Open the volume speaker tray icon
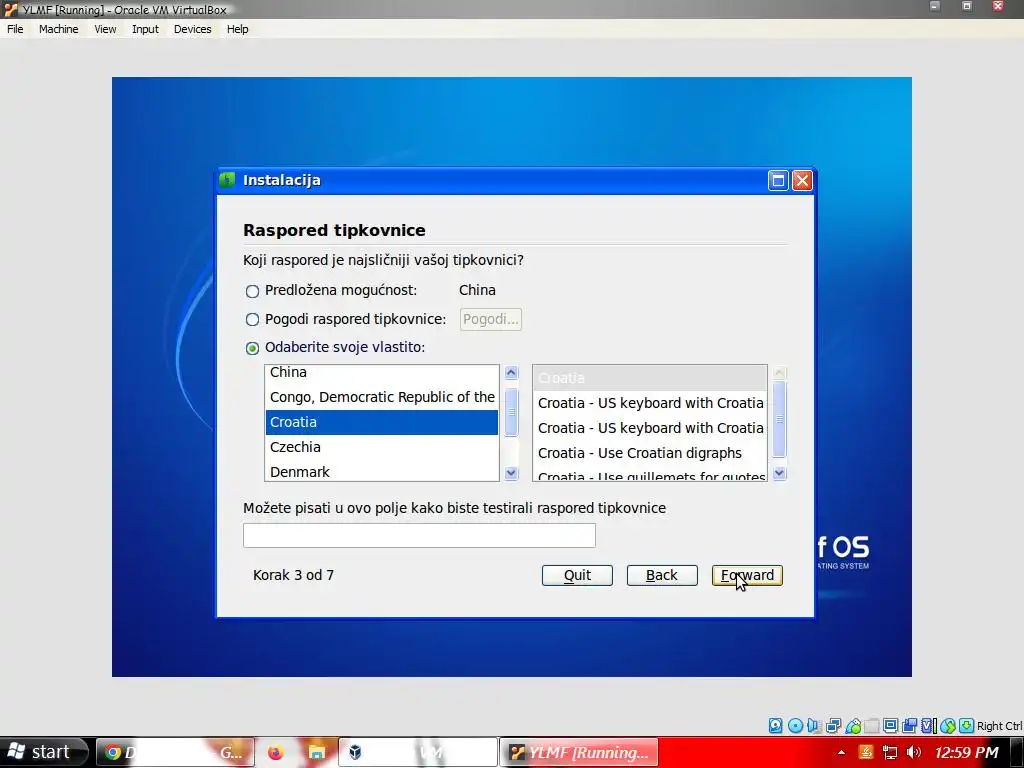The width and height of the screenshot is (1024, 768). tap(914, 752)
